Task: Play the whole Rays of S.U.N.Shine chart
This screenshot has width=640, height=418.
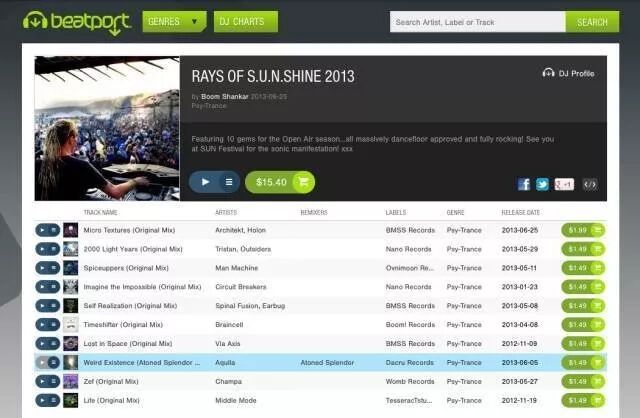Action: pos(205,182)
